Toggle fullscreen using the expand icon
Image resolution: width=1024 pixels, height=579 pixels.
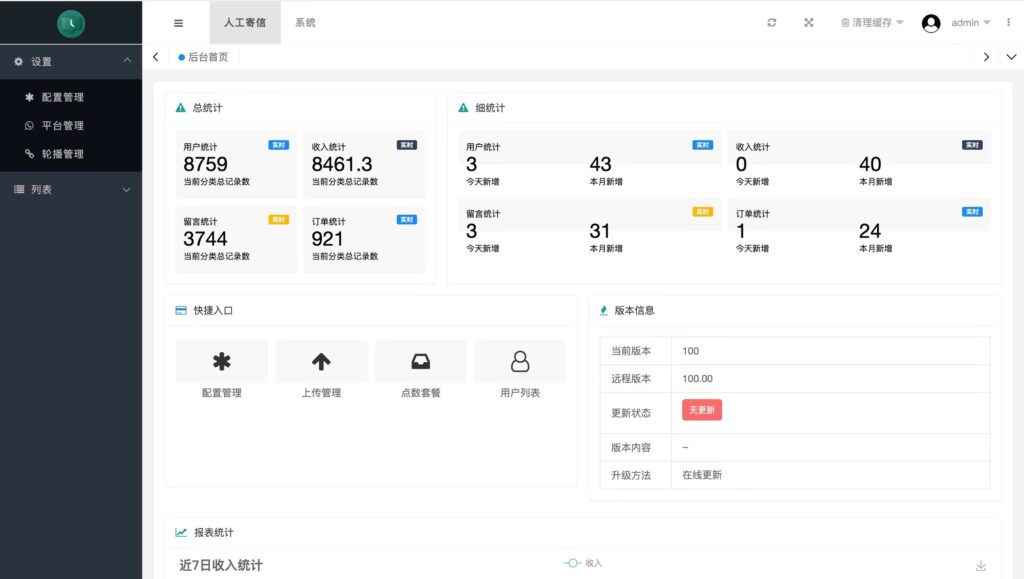click(x=808, y=22)
